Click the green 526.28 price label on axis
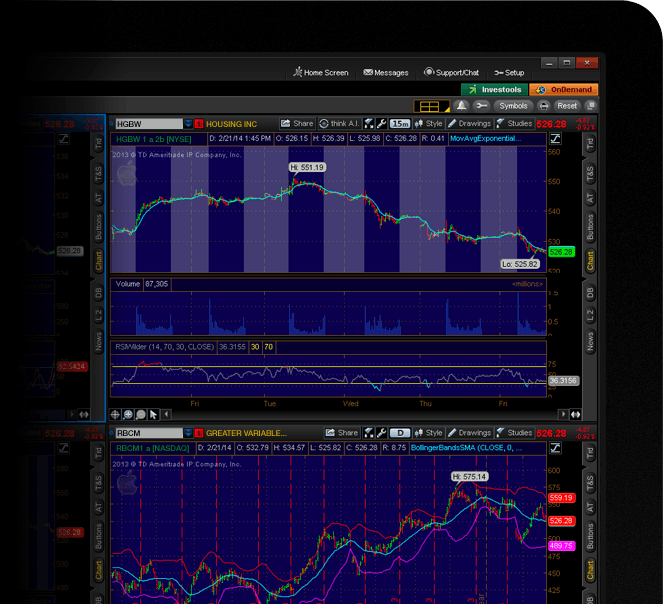 click(x=561, y=252)
